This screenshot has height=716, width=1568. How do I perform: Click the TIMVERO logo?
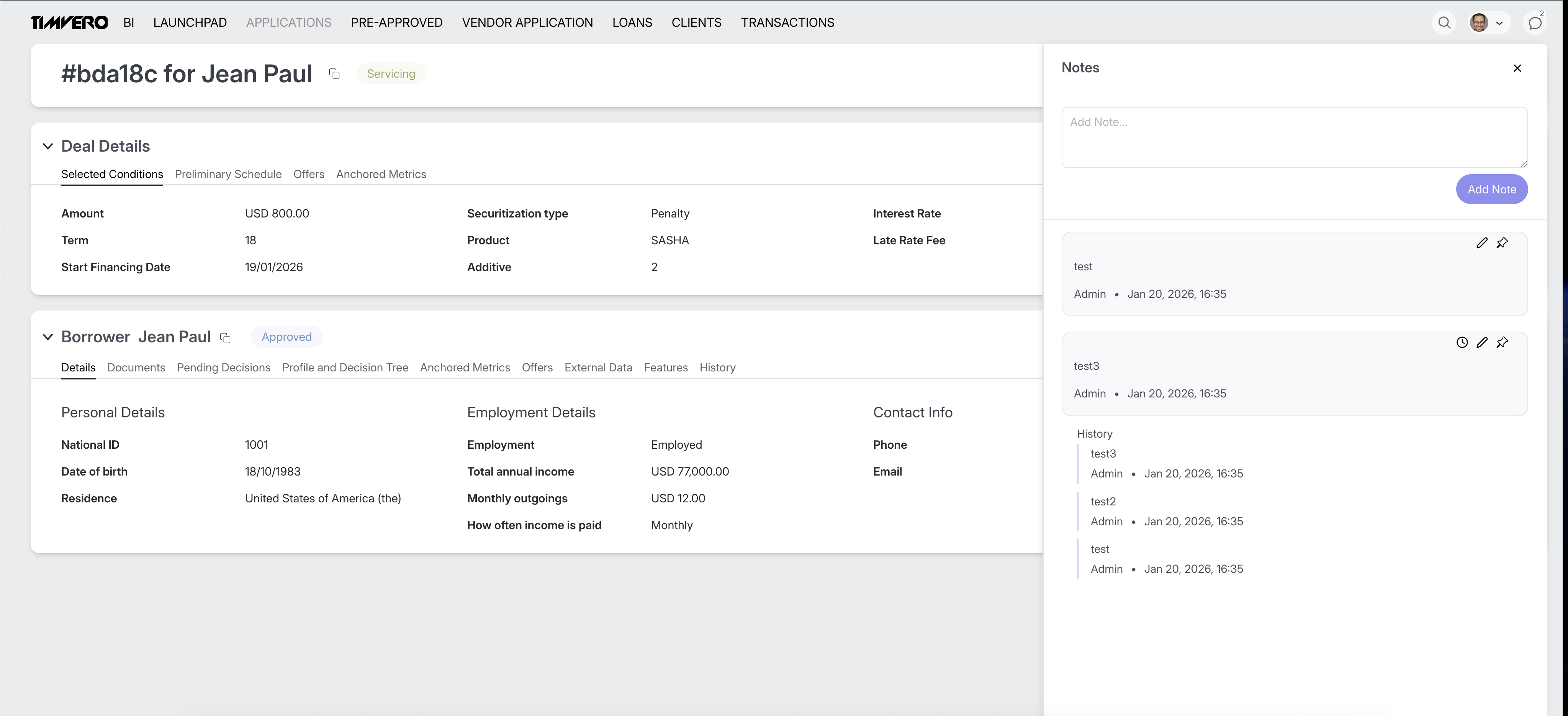(69, 23)
